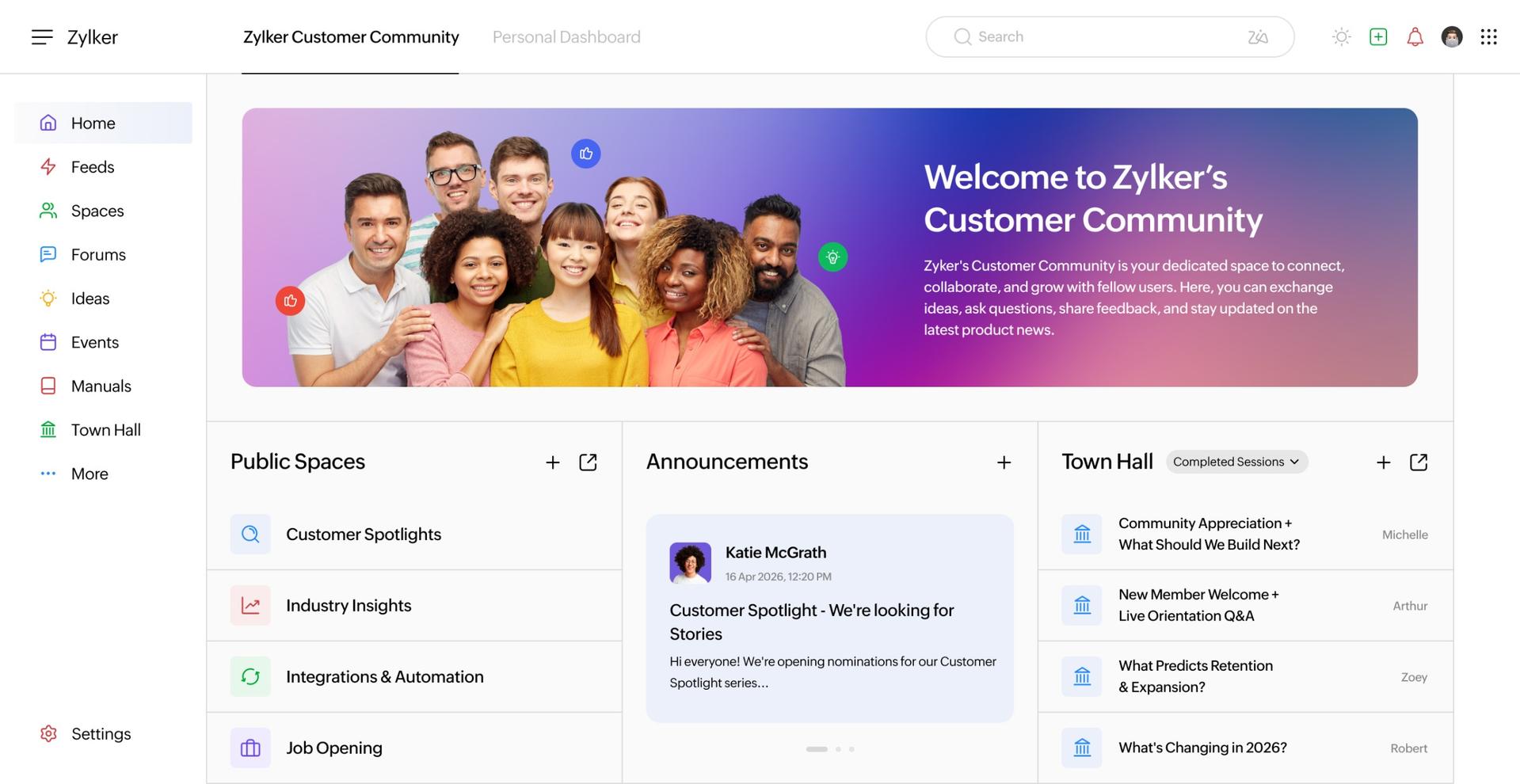
Task: Add a Town Hall session with plus icon
Action: (1383, 462)
